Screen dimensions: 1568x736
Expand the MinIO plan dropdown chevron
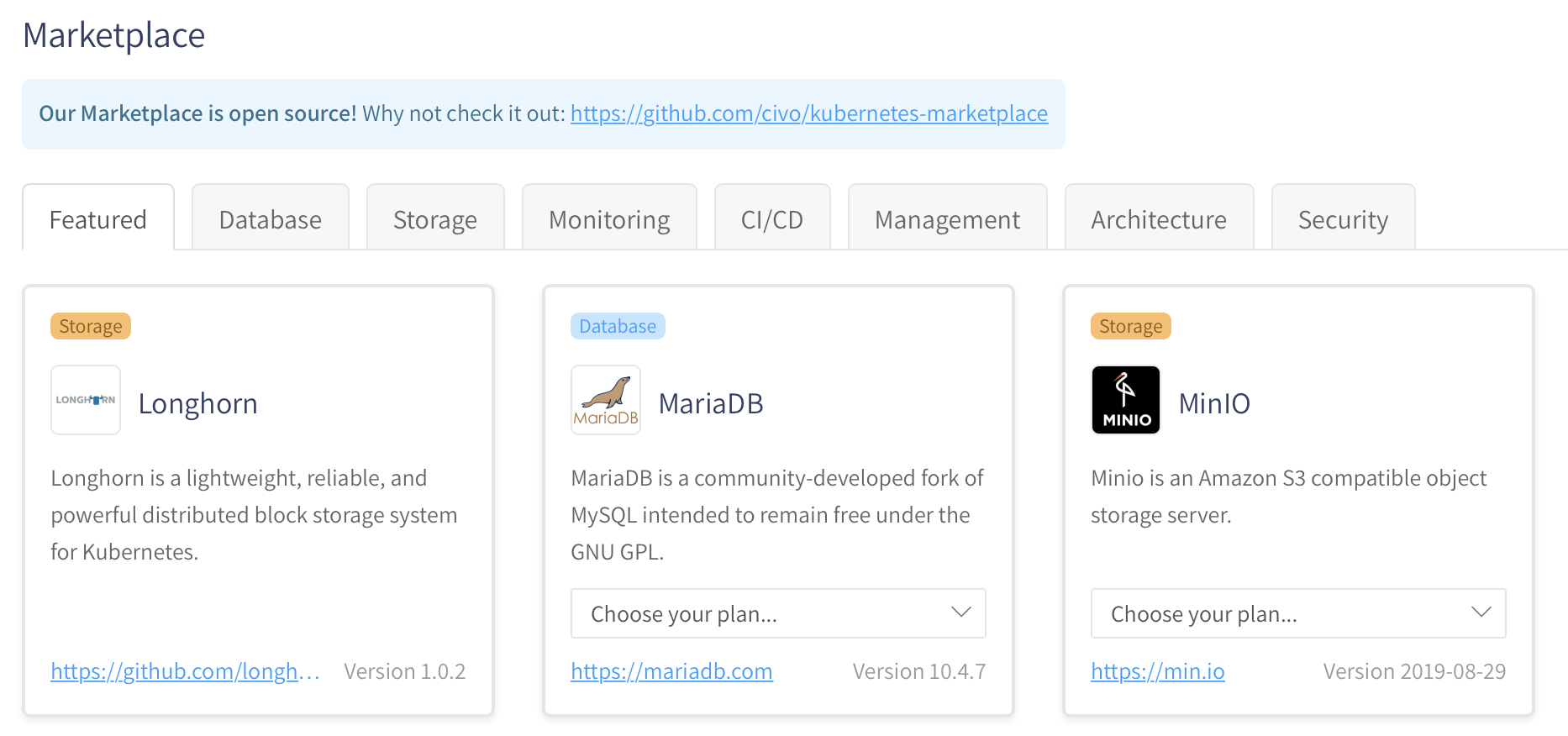(1481, 612)
